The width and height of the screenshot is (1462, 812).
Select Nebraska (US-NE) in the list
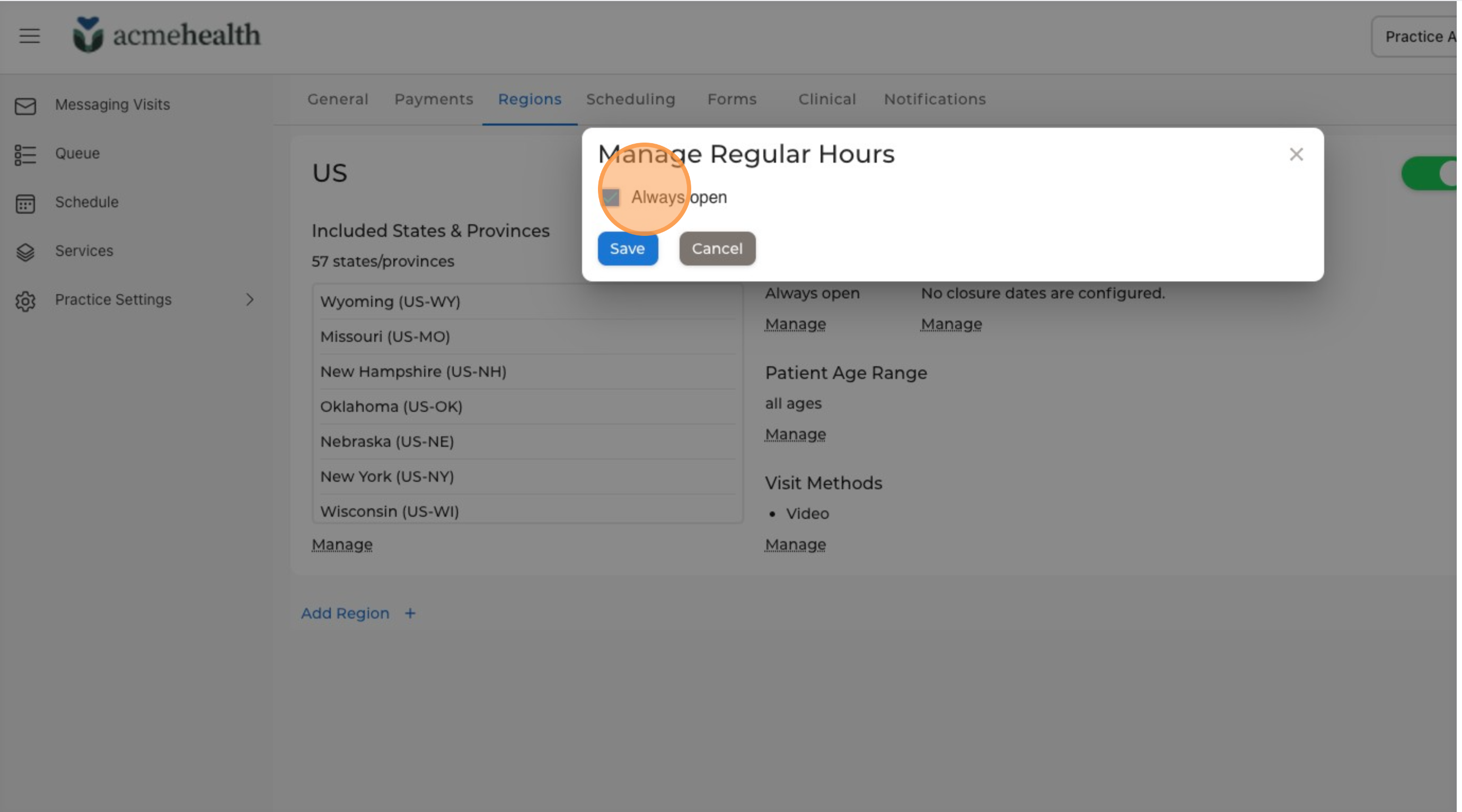click(x=527, y=442)
